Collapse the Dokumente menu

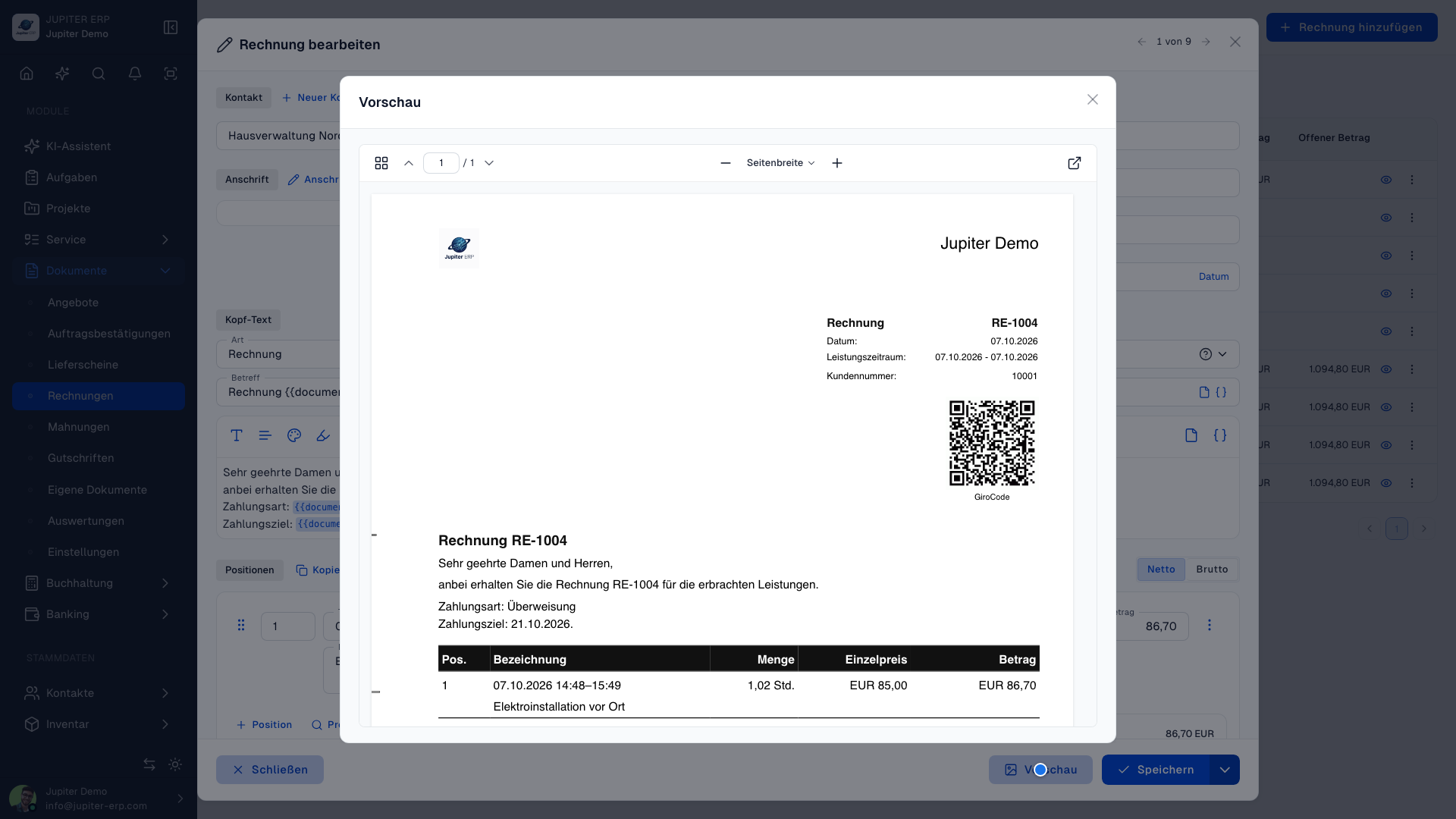point(99,271)
